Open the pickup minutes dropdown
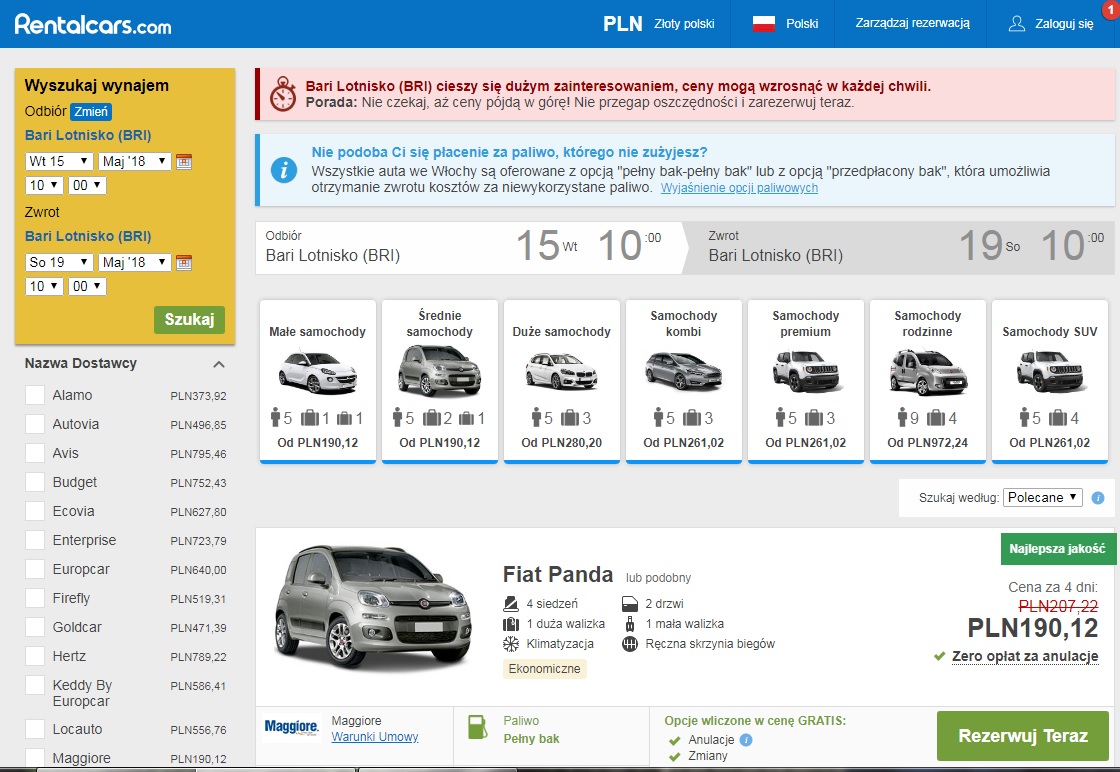This screenshot has width=1120, height=772. [x=87, y=186]
